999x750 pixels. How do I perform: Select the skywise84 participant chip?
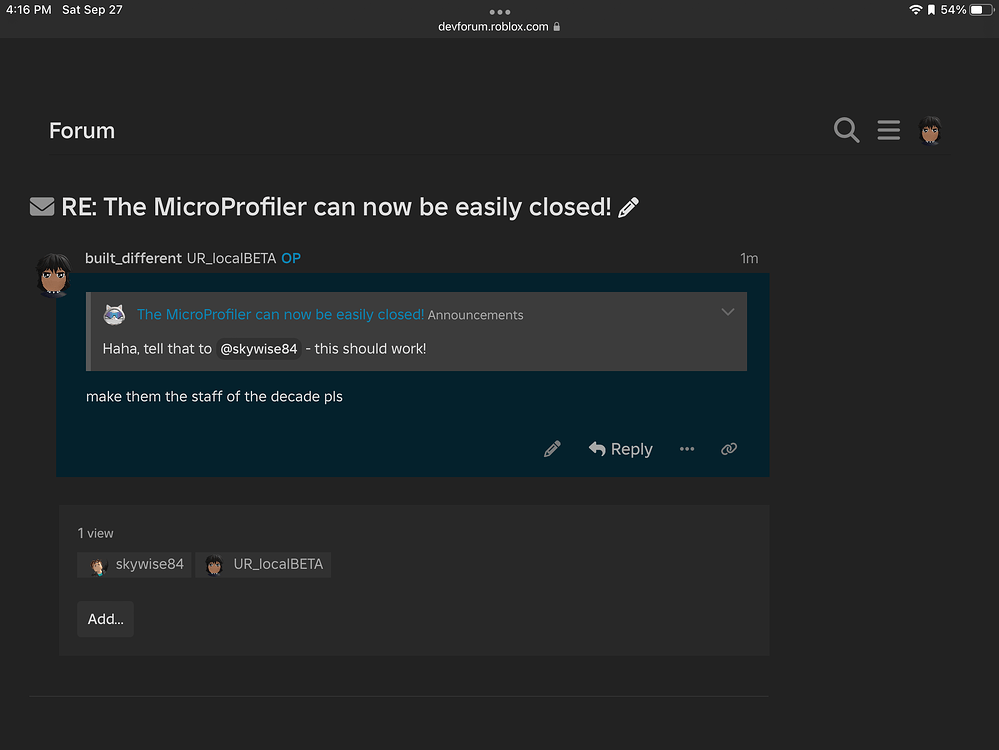point(134,565)
